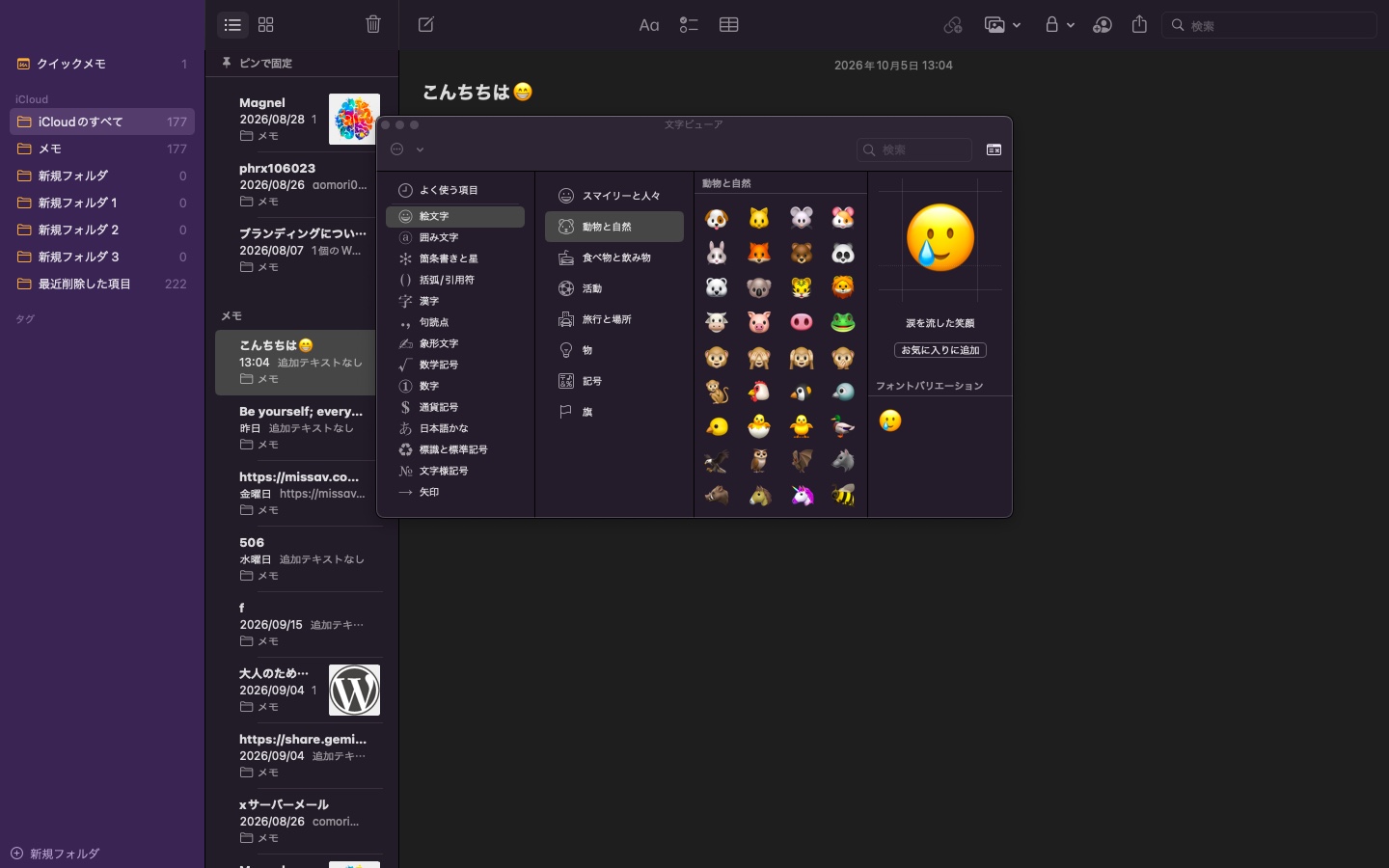This screenshot has height=868, width=1389.
Task: Create a new note with compose icon
Action: [x=426, y=25]
